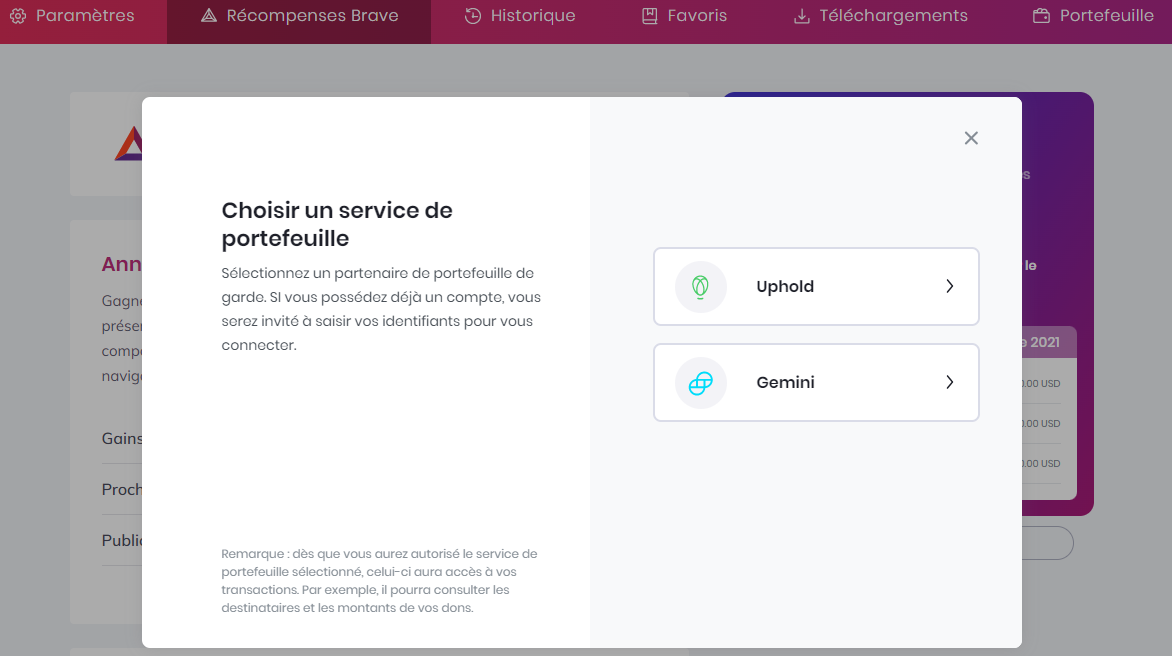Close the wallet service dialog
Image resolution: width=1172 pixels, height=656 pixels.
coord(971,138)
